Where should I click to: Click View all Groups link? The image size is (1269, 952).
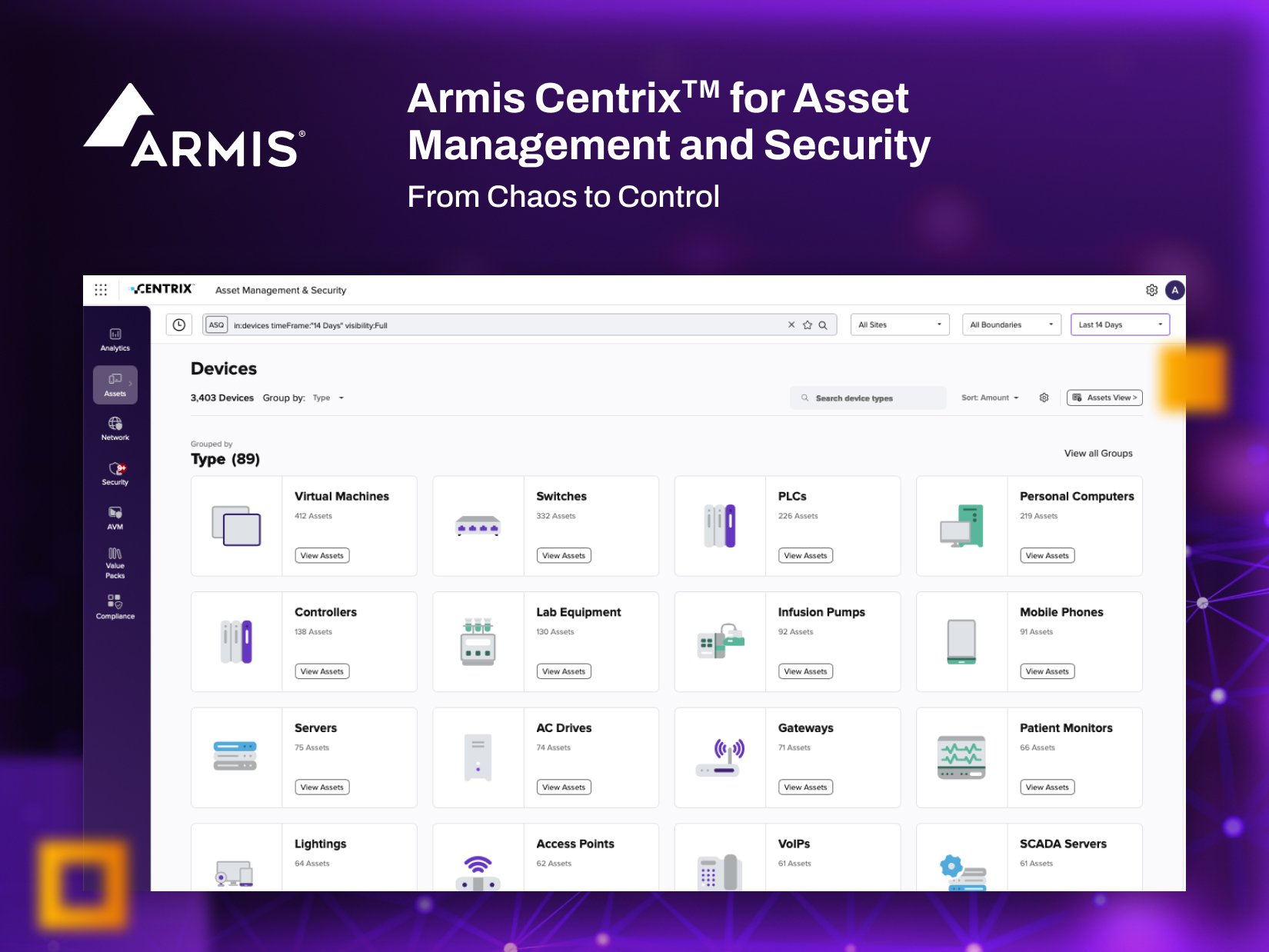pos(1098,453)
